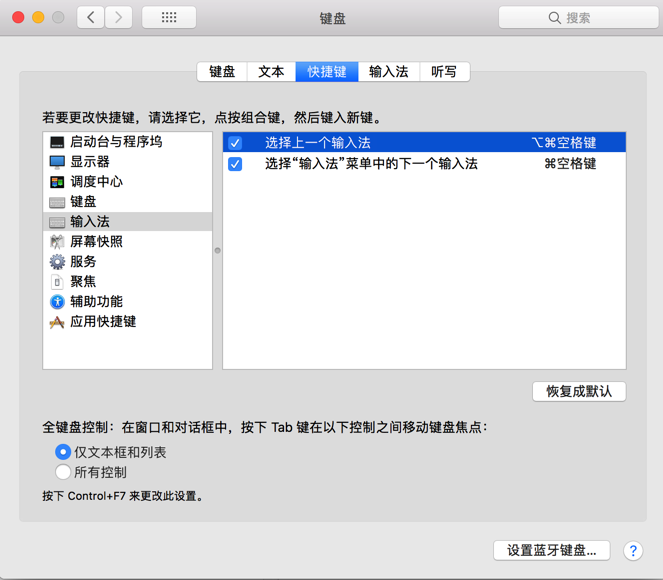Image resolution: width=663 pixels, height=580 pixels.
Task: Click the 调度中心 Mission Control icon
Action: pos(57,182)
